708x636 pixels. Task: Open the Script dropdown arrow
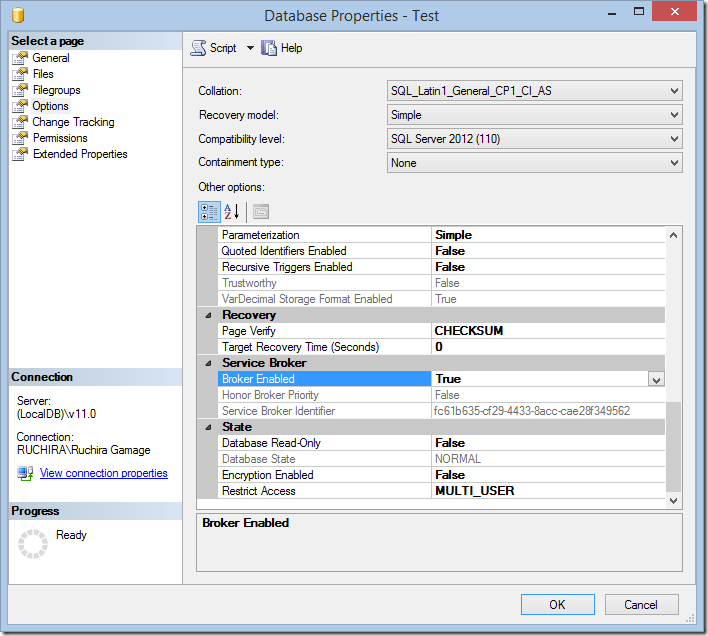tap(250, 48)
